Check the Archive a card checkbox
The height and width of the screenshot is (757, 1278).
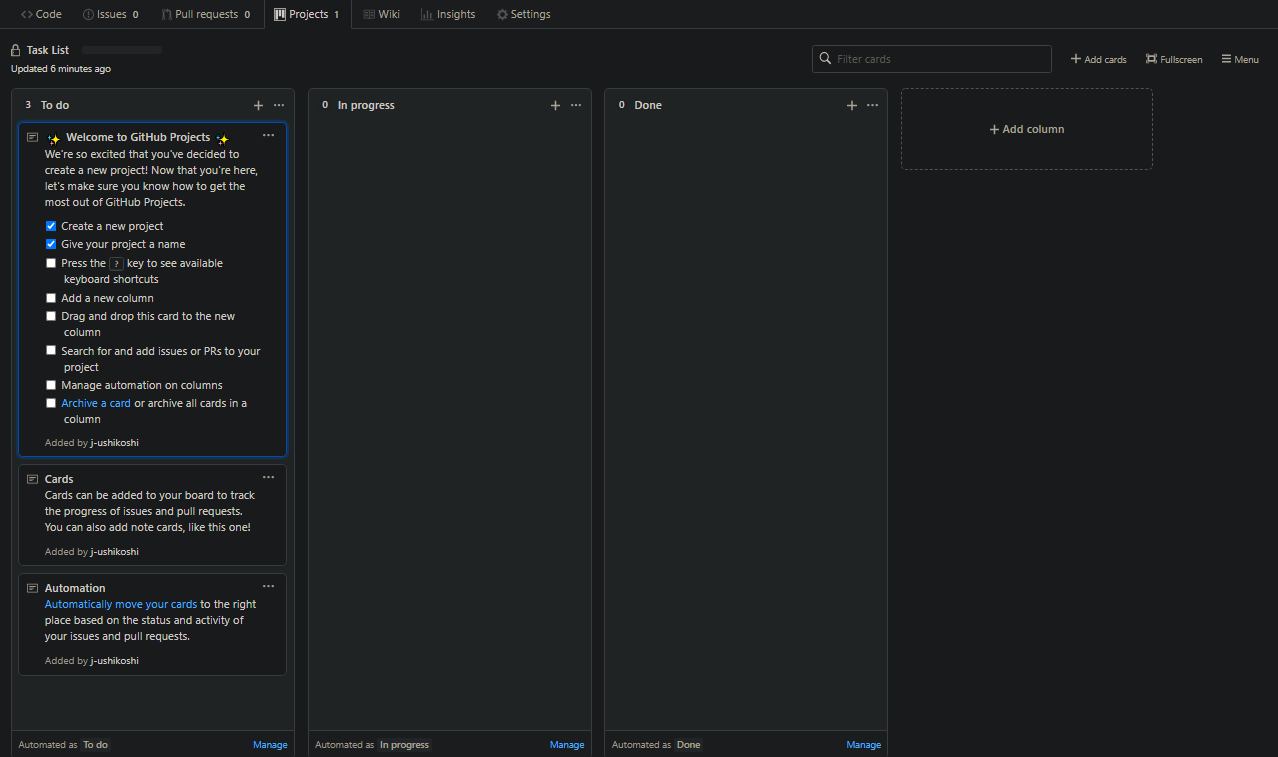(x=51, y=403)
